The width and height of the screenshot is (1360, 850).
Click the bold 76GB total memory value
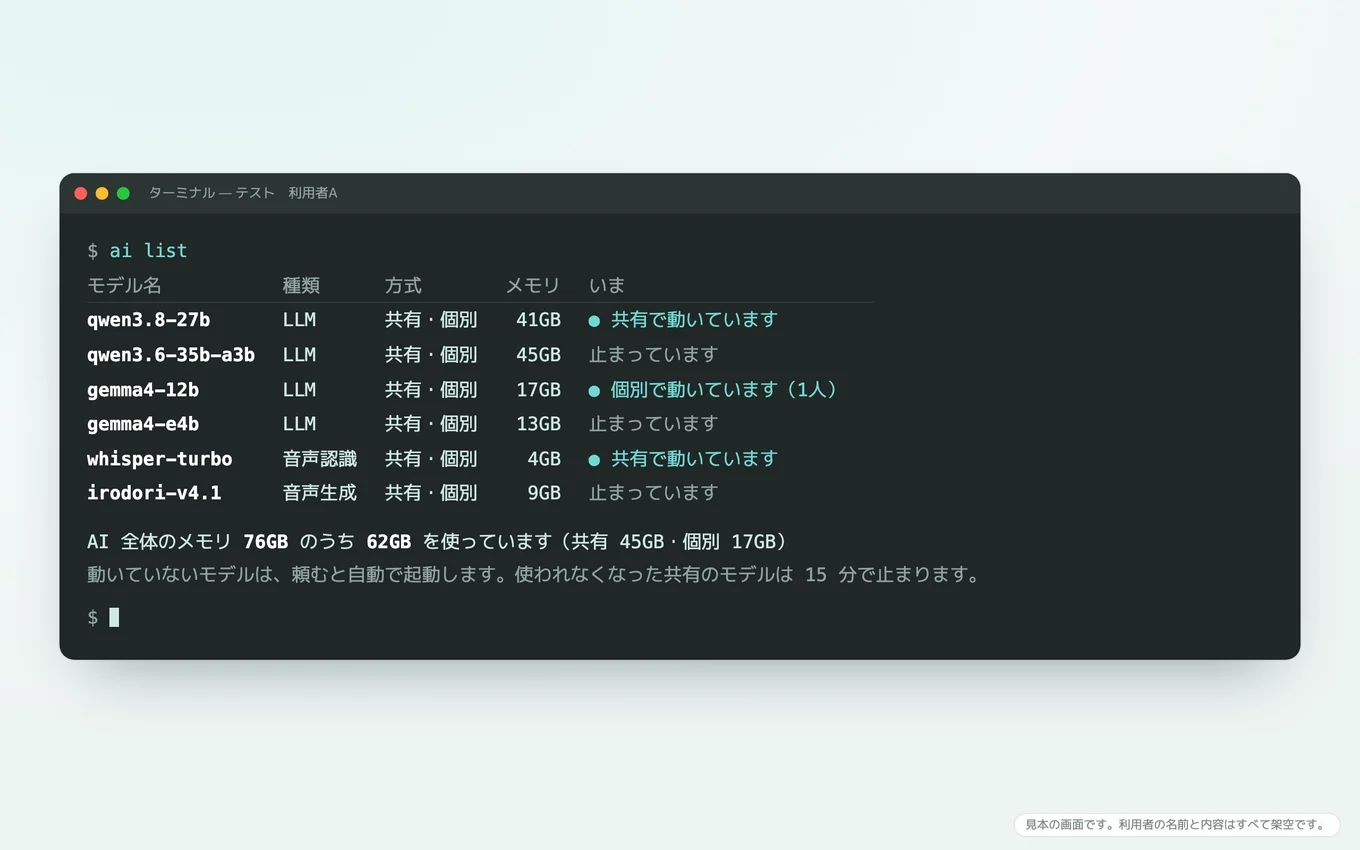point(266,542)
